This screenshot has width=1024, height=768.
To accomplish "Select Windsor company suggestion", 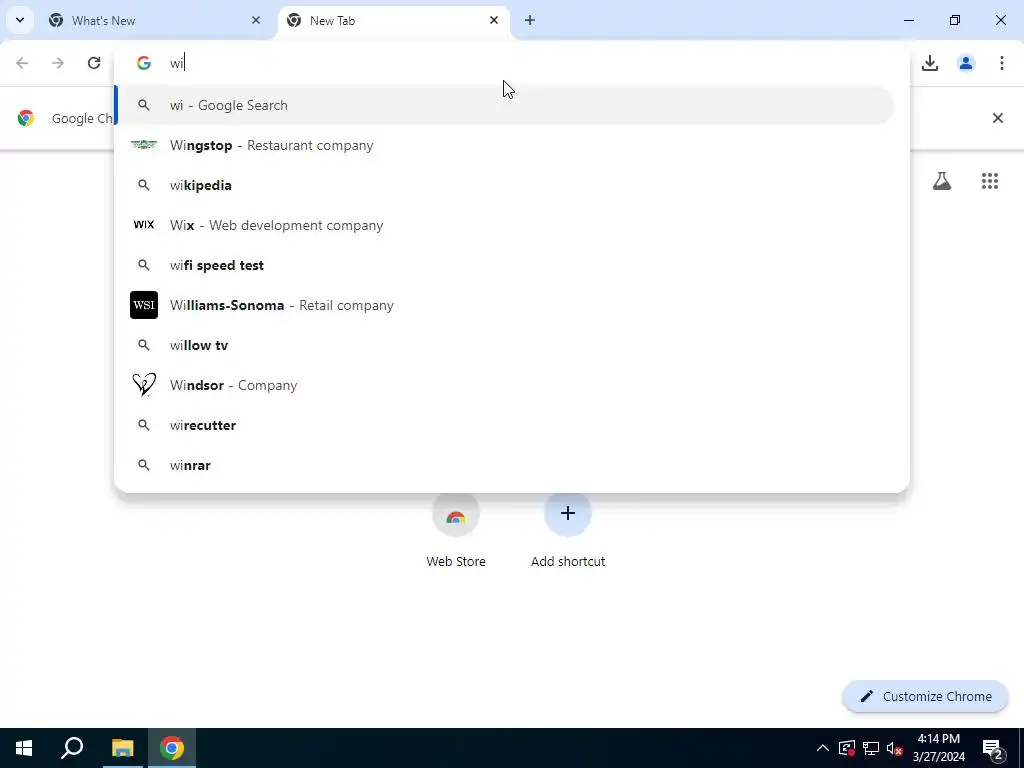I will (x=504, y=385).
